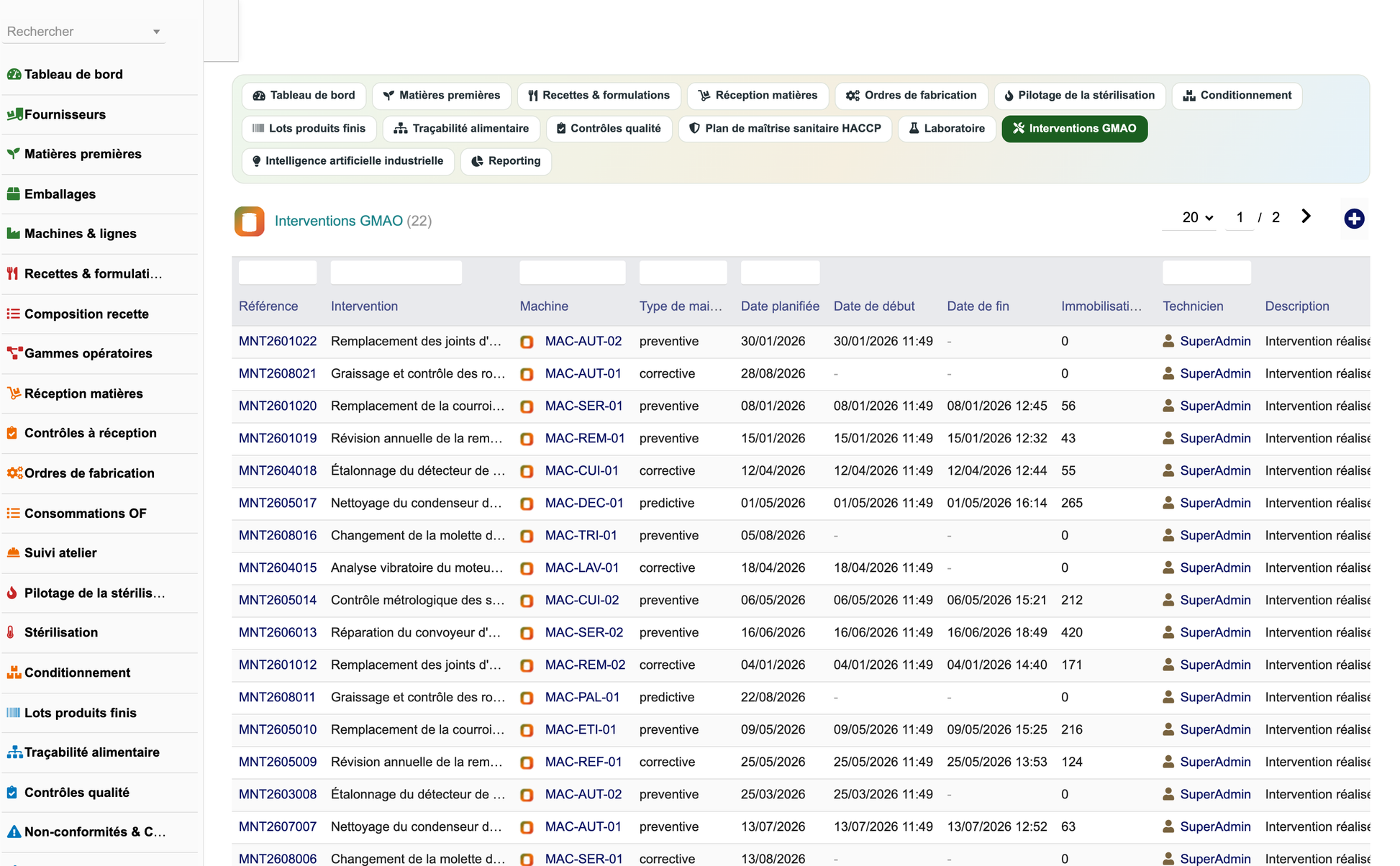Click the Matières premières sidebar seedling icon
Screen dimensions: 1400x866
pyautogui.click(x=14, y=154)
